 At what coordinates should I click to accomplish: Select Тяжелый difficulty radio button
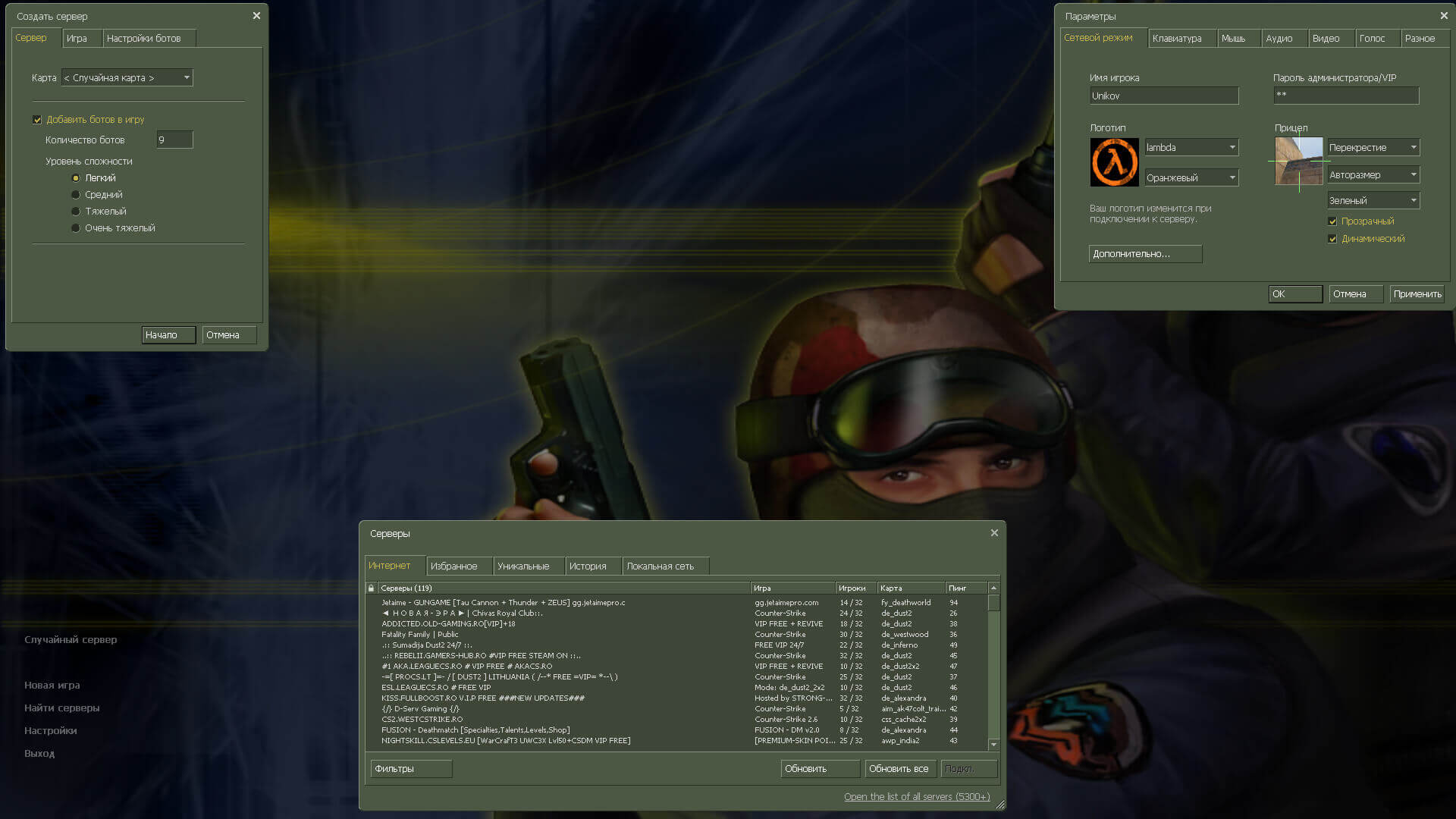point(76,212)
